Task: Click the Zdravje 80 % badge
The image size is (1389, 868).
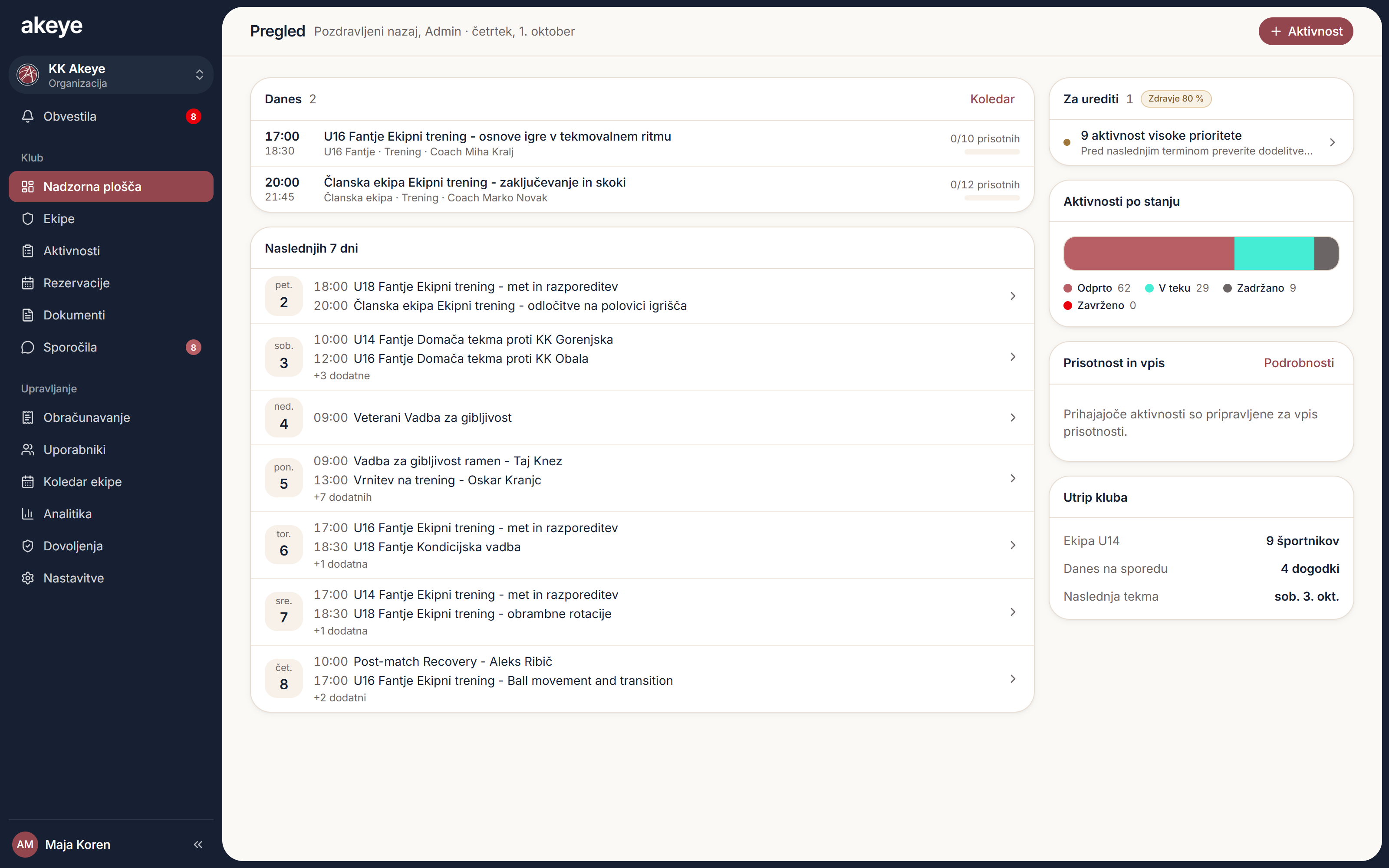Action: 1175,99
